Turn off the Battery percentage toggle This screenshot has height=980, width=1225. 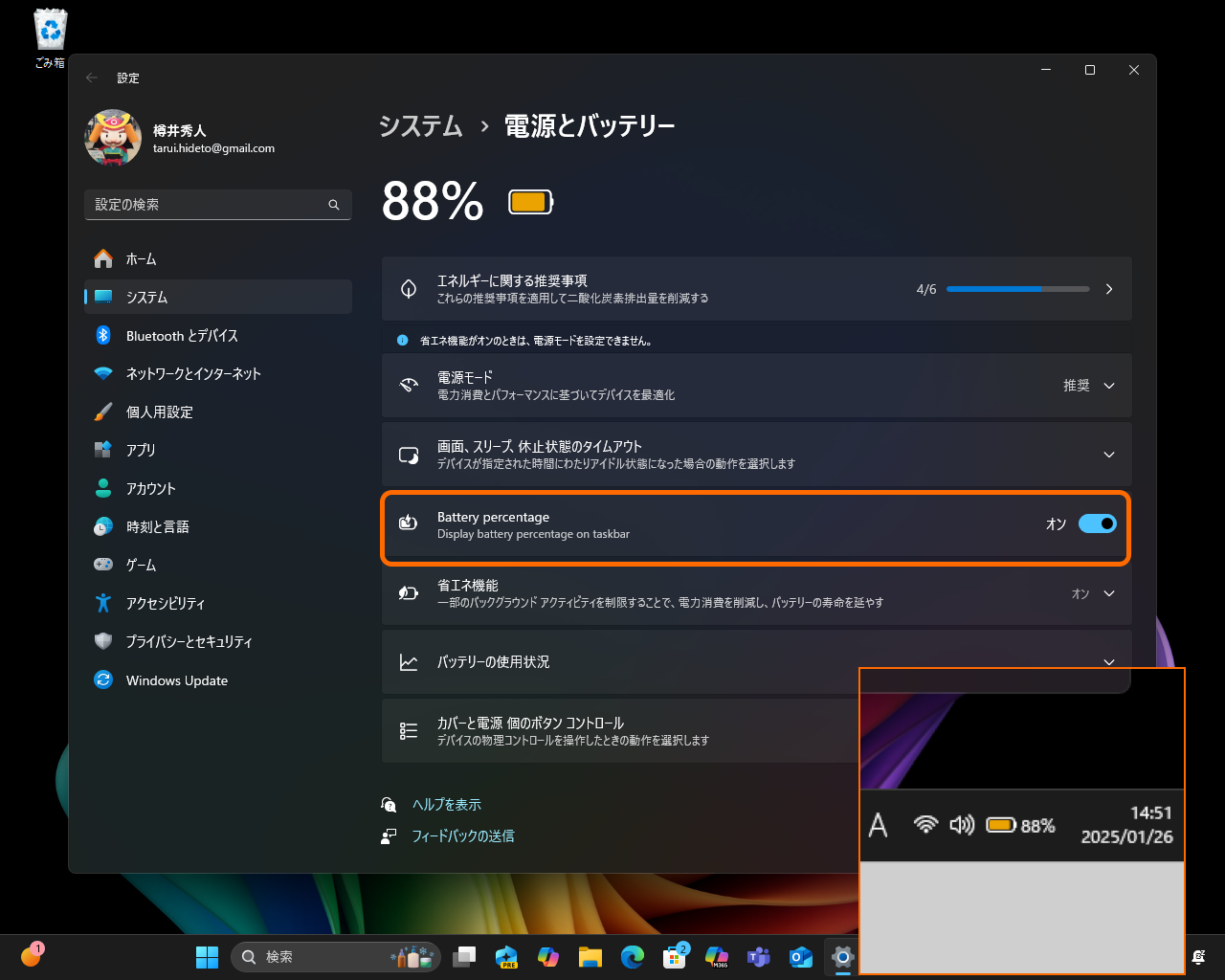[1098, 523]
